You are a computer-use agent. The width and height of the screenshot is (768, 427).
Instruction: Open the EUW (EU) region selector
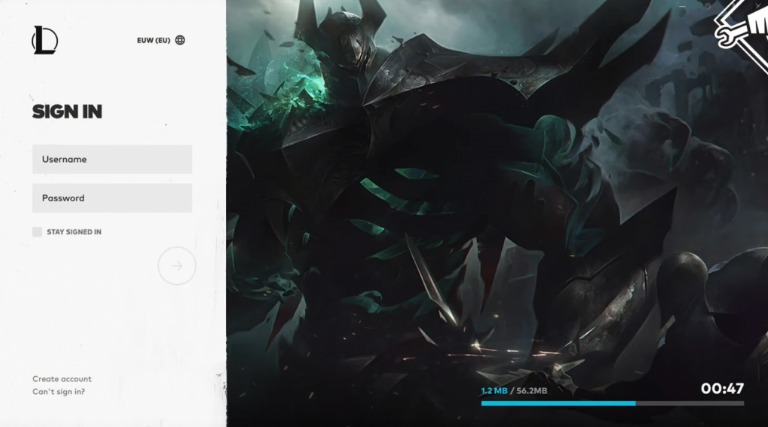tap(154, 40)
